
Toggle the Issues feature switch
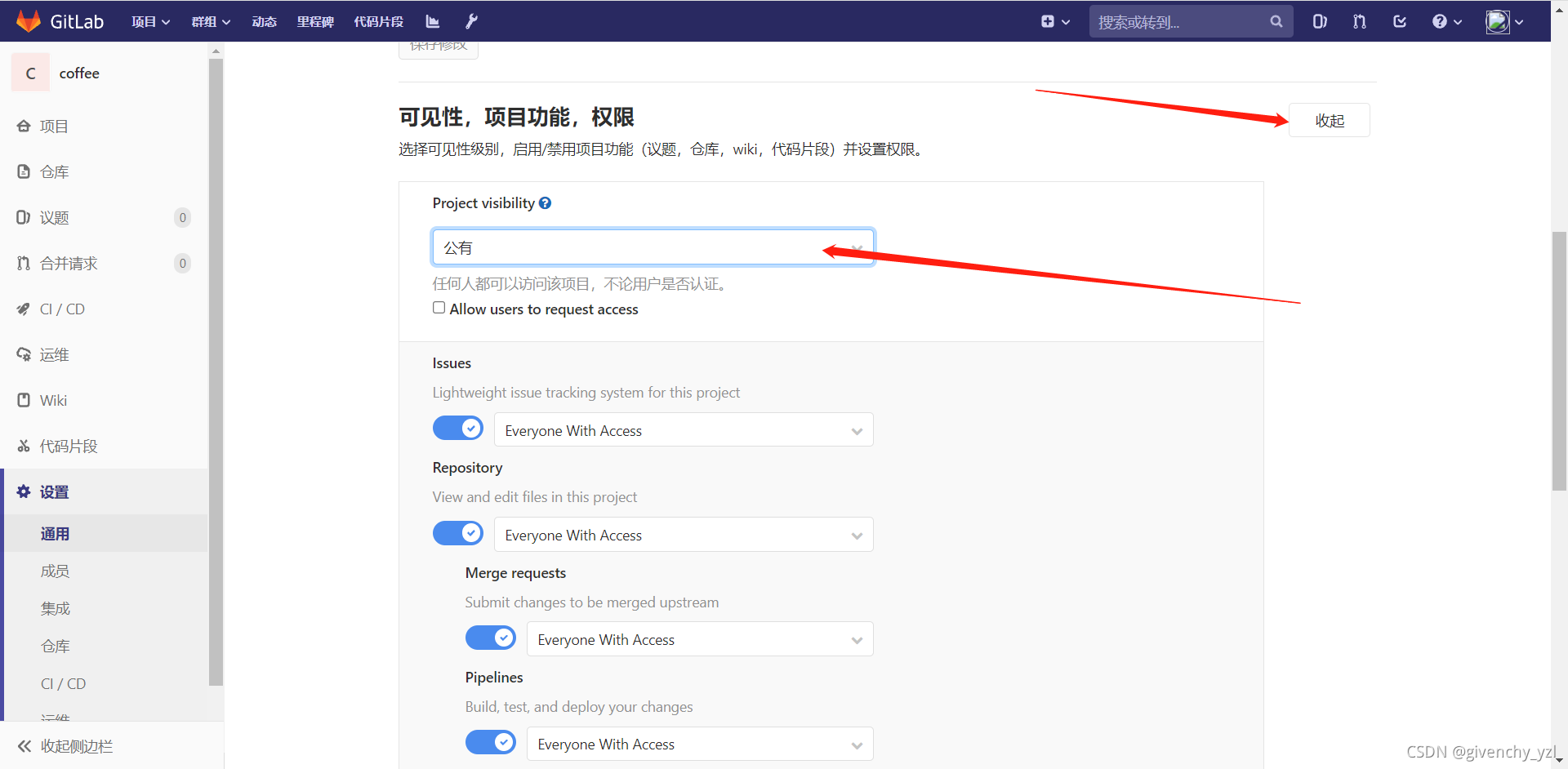[458, 428]
